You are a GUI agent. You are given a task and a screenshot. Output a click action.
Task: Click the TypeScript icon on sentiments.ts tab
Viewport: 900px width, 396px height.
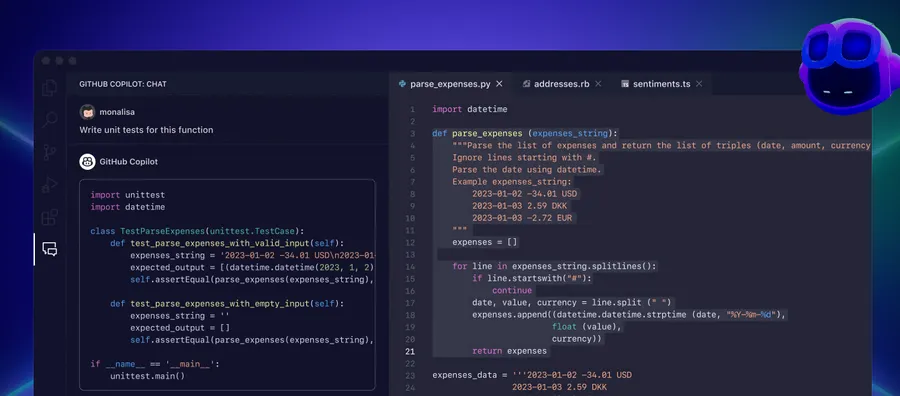625,84
